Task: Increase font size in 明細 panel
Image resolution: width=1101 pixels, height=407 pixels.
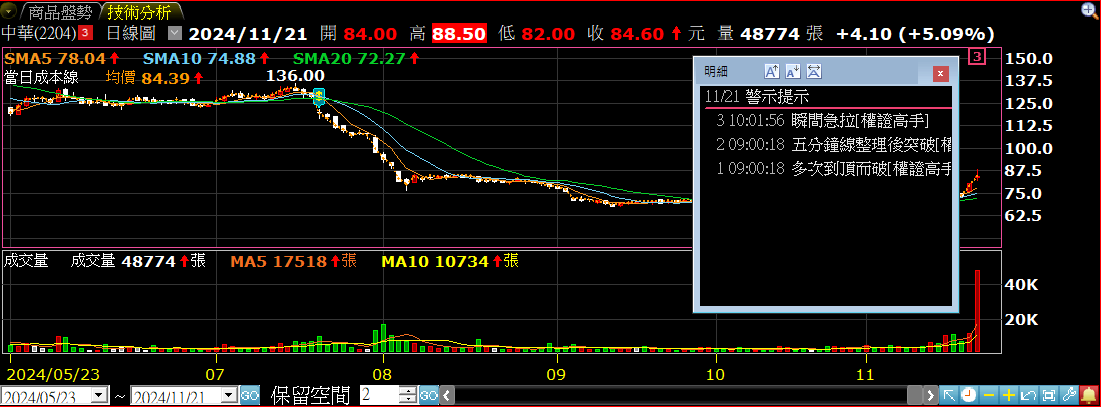Action: point(771,71)
